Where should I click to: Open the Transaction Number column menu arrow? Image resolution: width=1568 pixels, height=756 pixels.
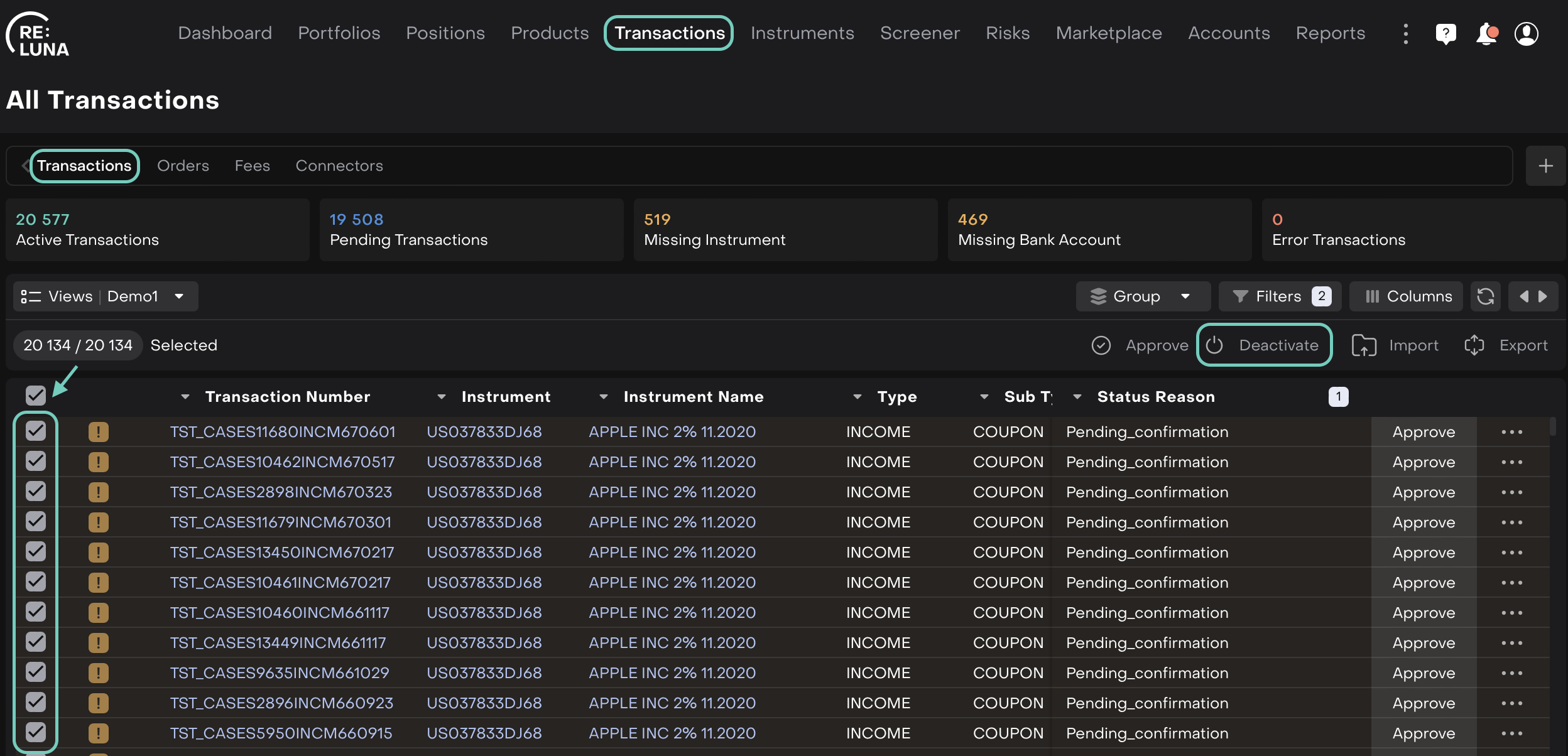(185, 397)
